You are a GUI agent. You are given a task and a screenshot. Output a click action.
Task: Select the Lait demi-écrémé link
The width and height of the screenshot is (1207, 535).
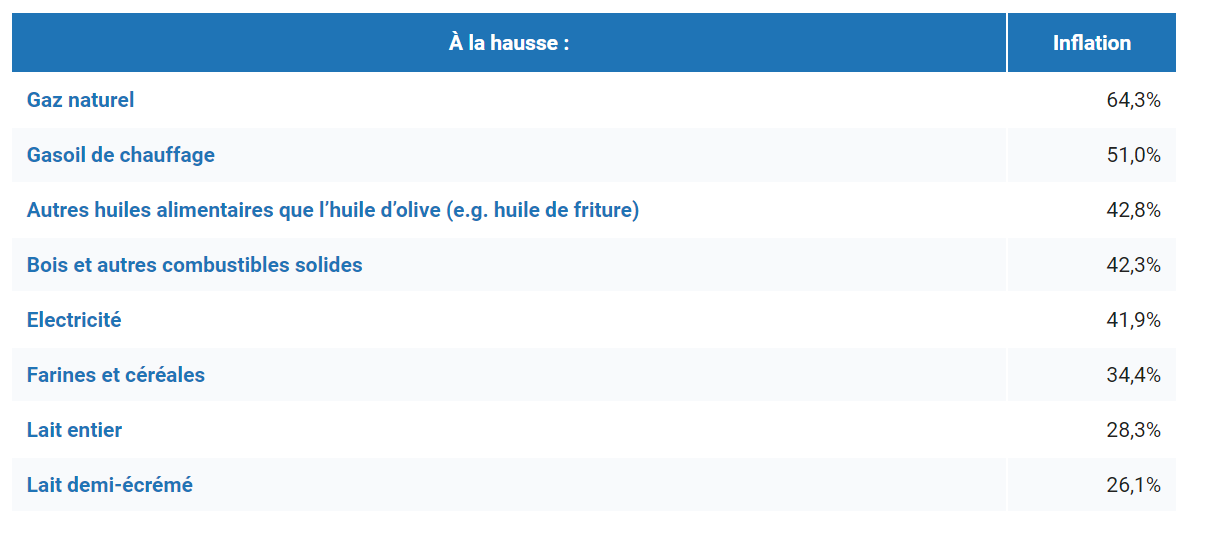[109, 485]
